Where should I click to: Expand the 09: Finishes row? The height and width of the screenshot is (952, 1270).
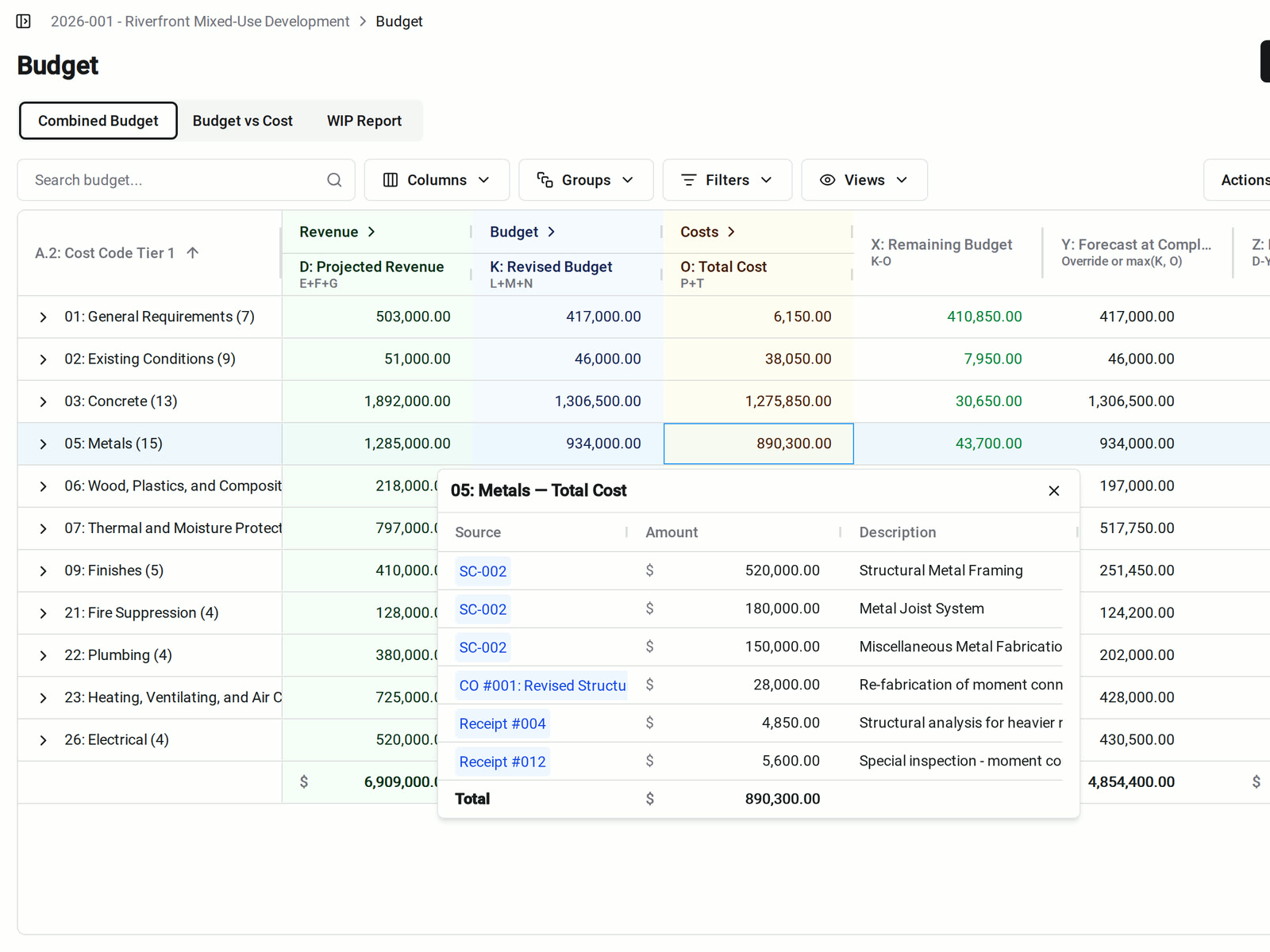tap(43, 571)
